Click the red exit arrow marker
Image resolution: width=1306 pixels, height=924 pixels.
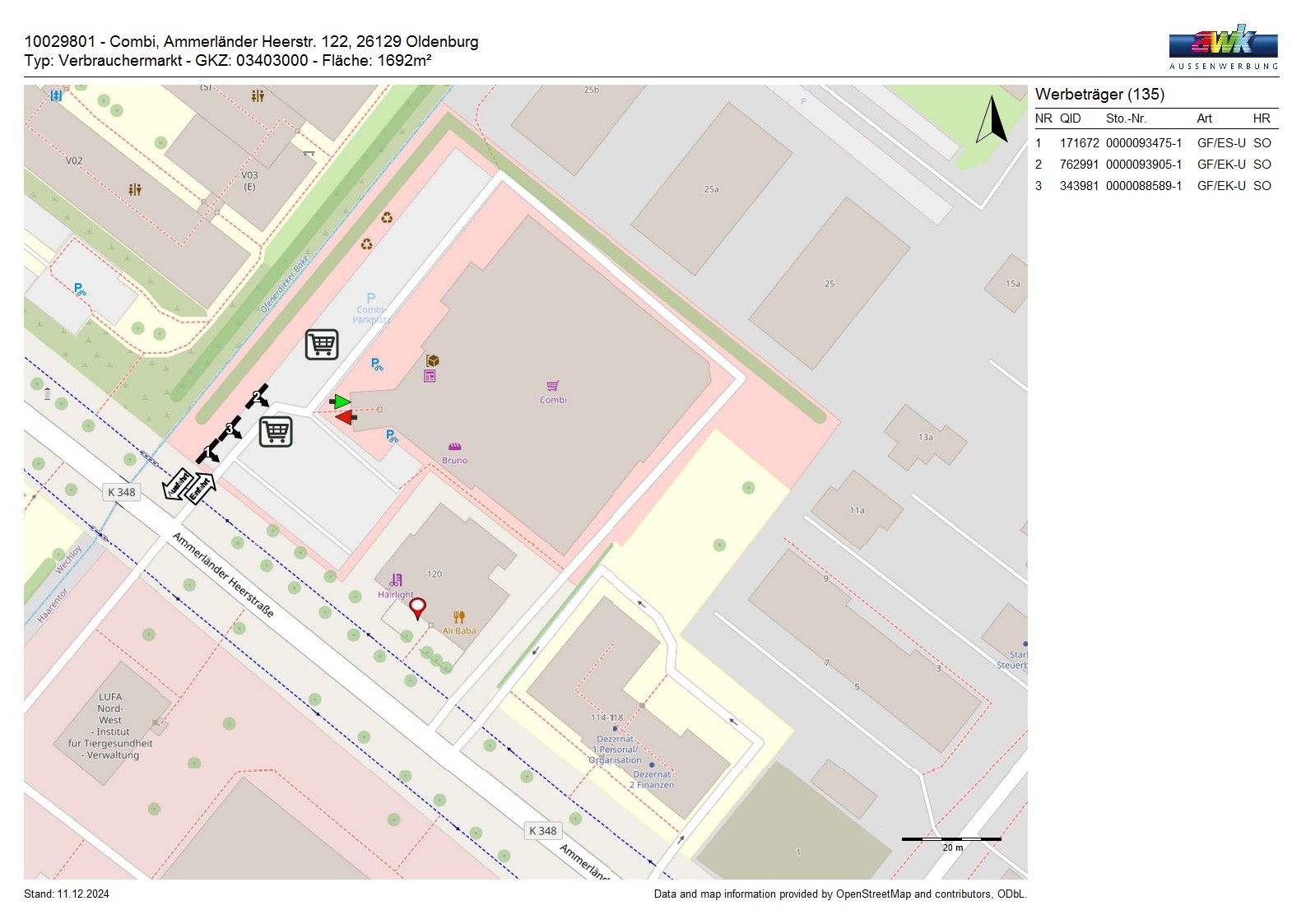pos(346,418)
